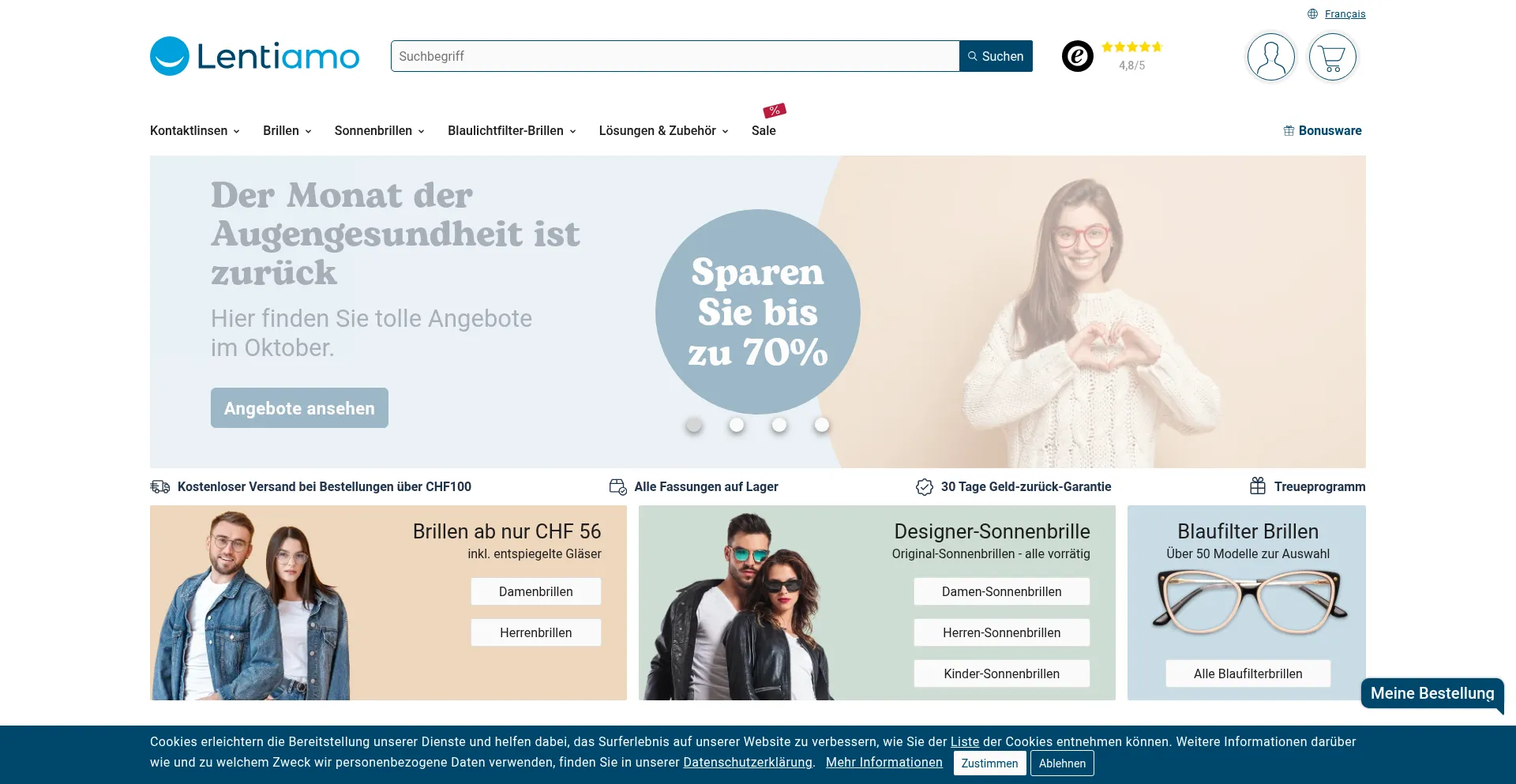Click the Treueprogramm gift icon

[x=1258, y=486]
